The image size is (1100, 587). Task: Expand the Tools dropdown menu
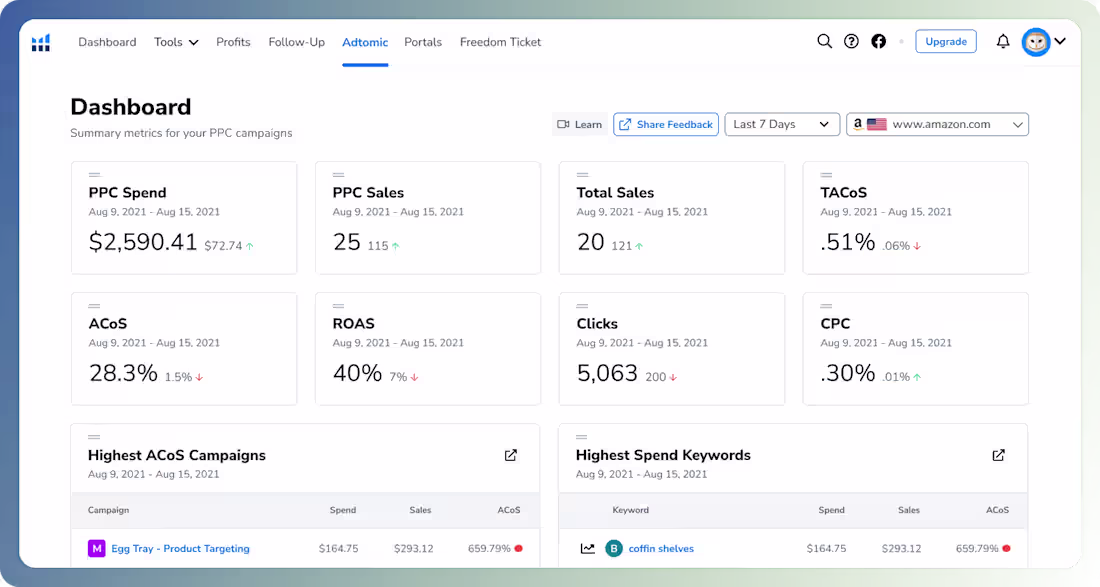pos(176,42)
